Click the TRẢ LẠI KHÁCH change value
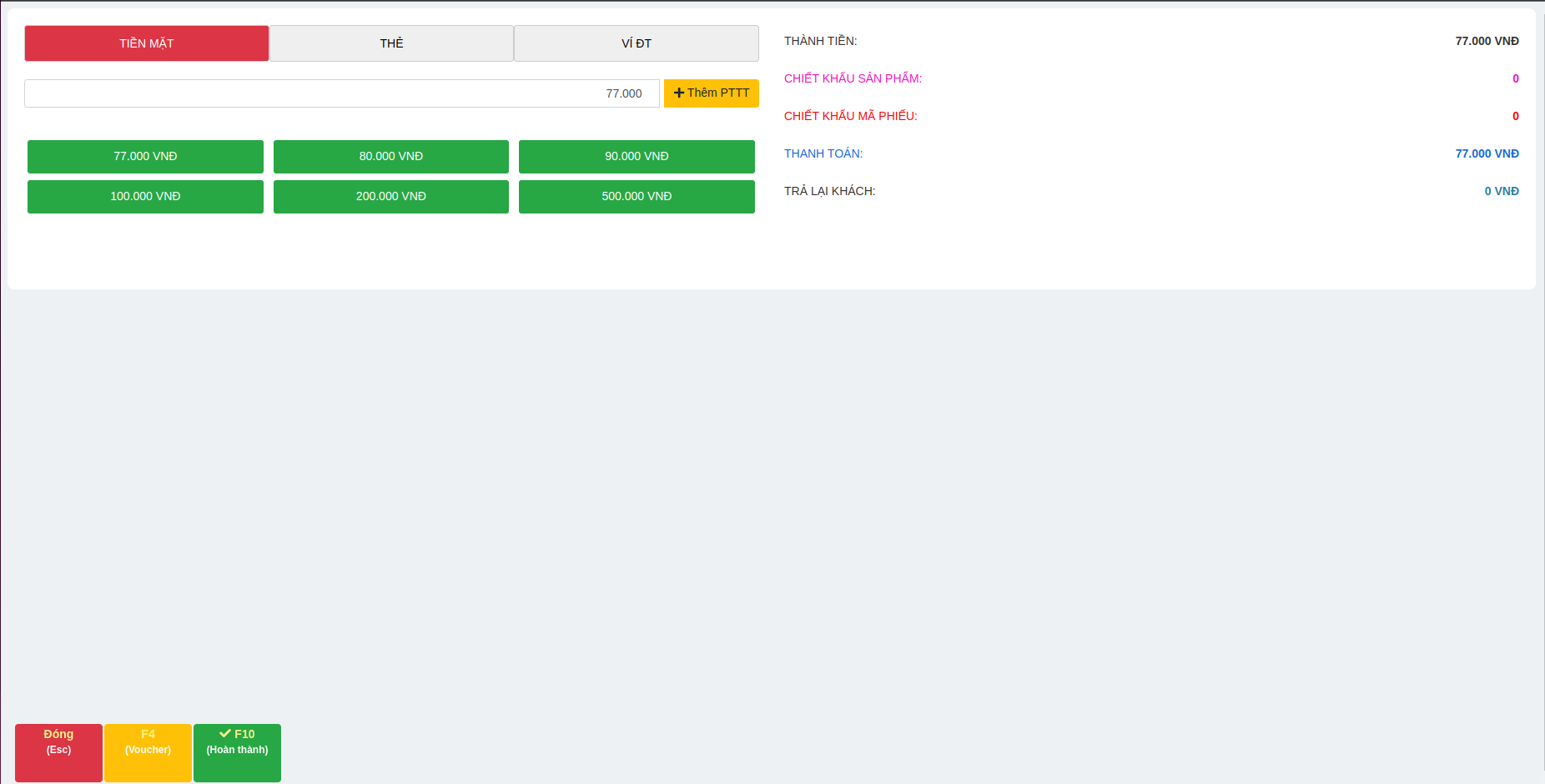 (x=1501, y=191)
